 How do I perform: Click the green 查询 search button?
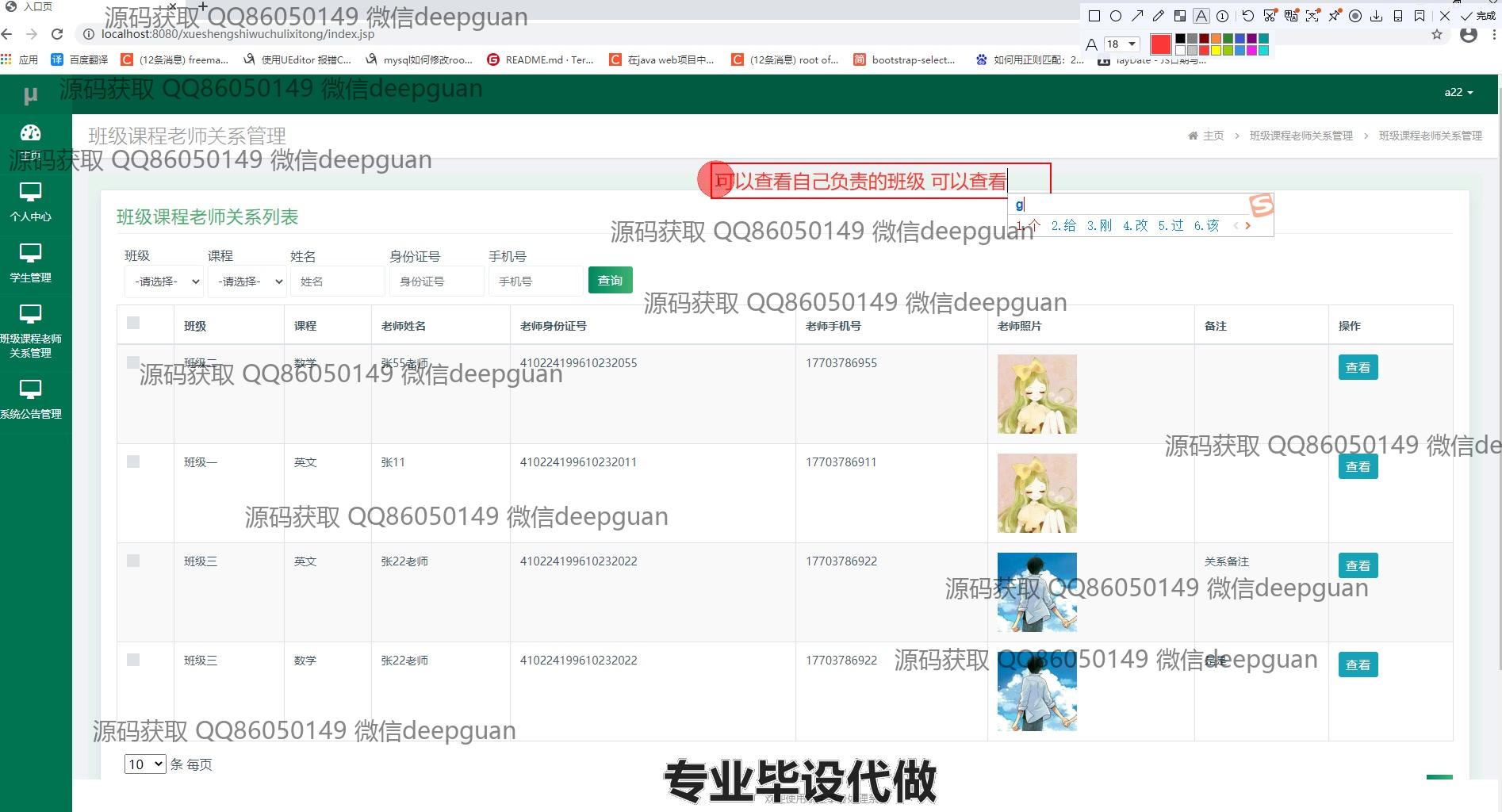[x=610, y=280]
